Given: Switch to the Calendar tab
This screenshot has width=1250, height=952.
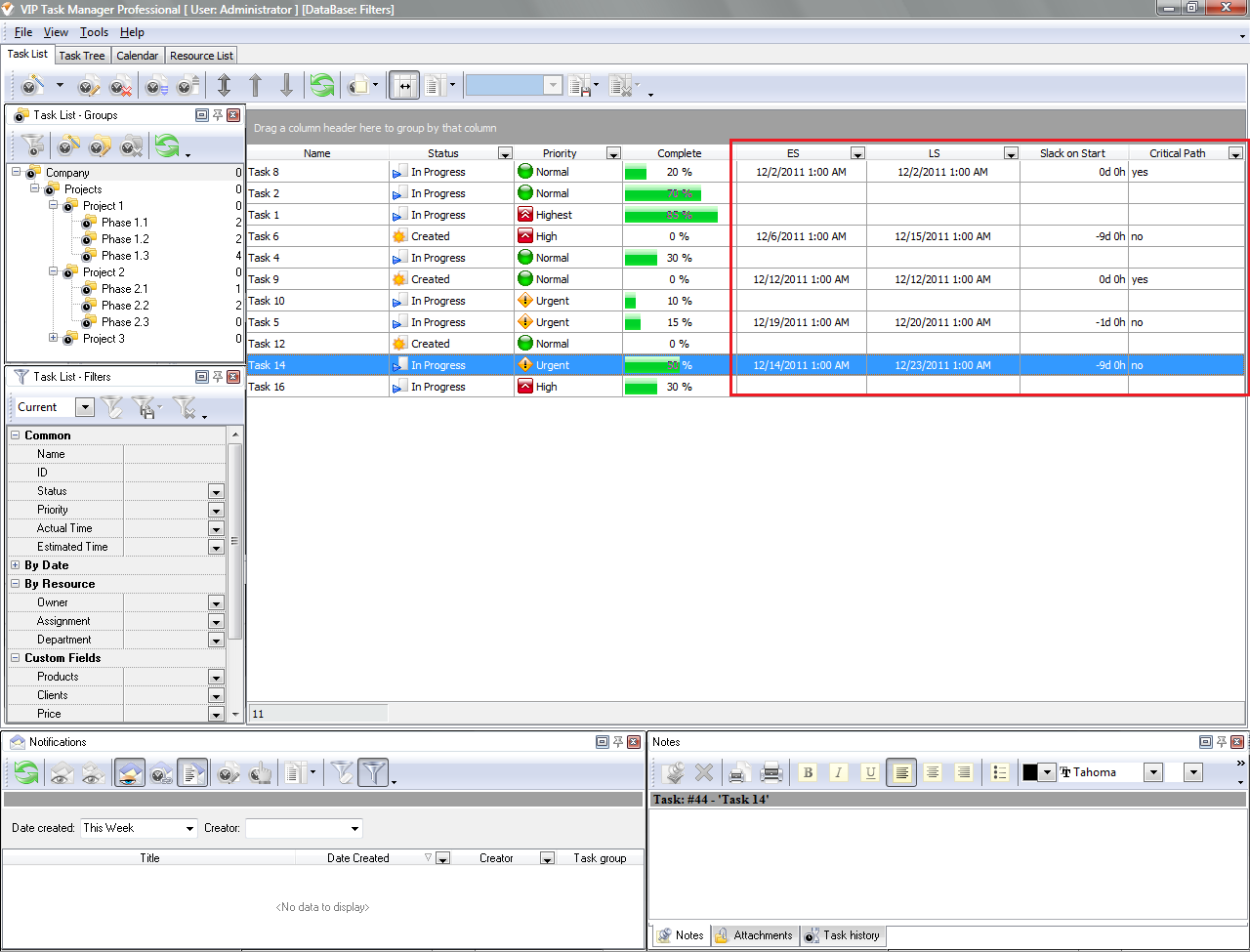Looking at the screenshot, I should click(x=137, y=56).
